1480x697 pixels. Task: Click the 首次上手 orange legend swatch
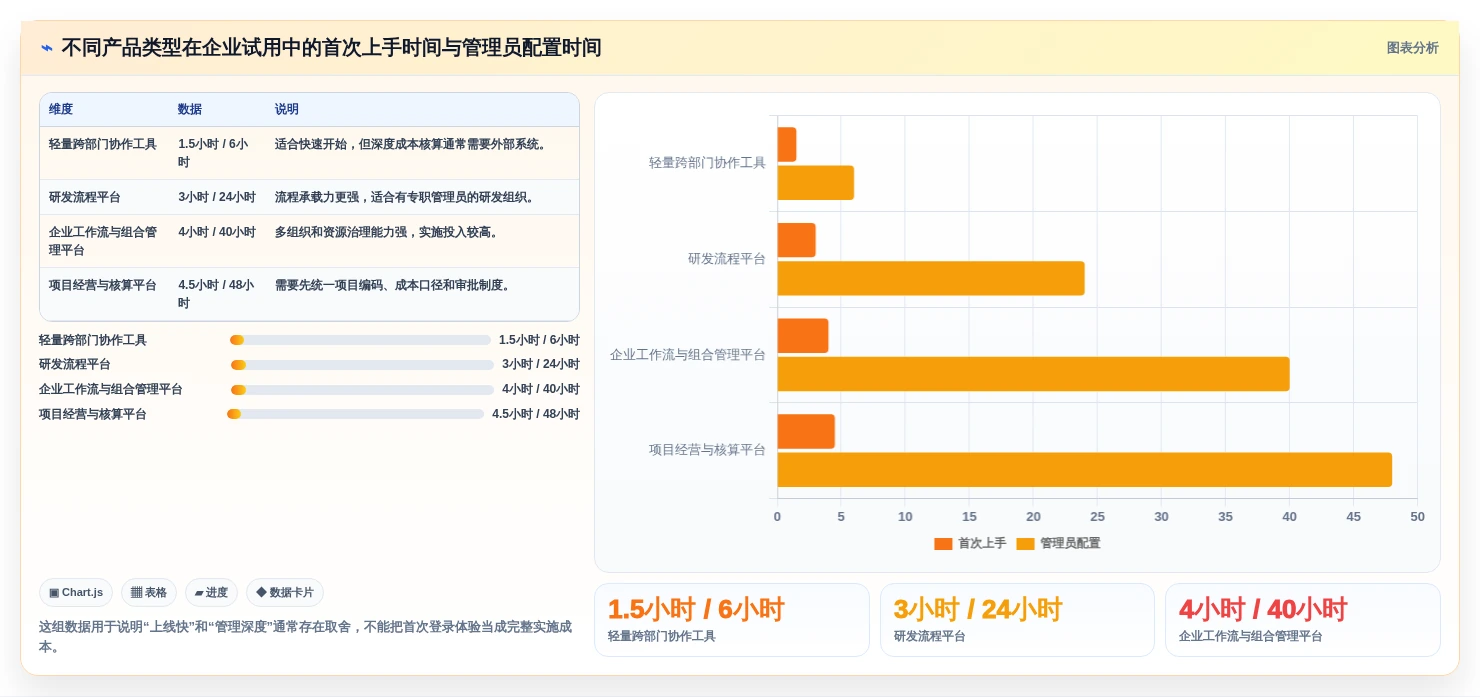943,544
